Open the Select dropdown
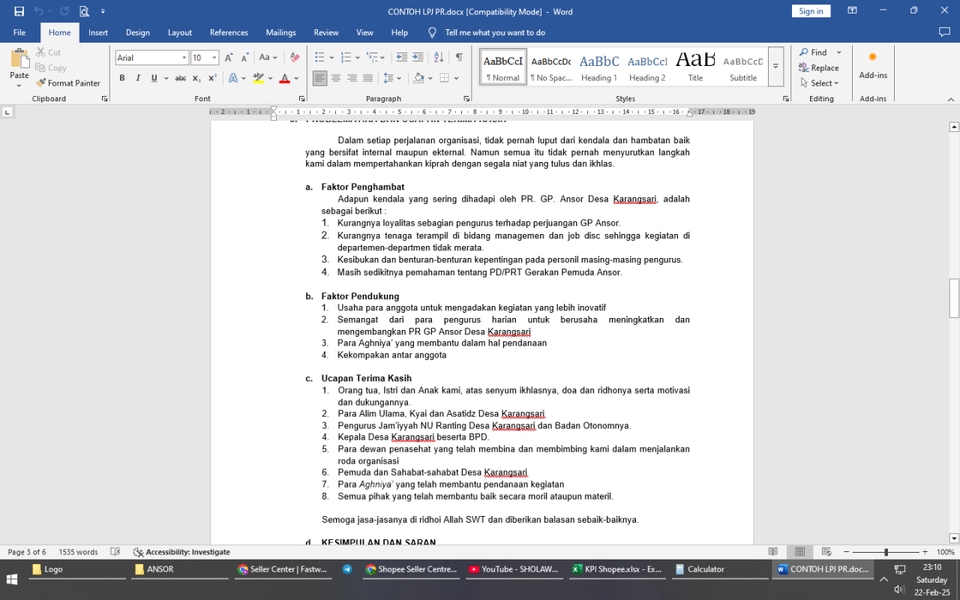This screenshot has width=960, height=600. coord(819,83)
